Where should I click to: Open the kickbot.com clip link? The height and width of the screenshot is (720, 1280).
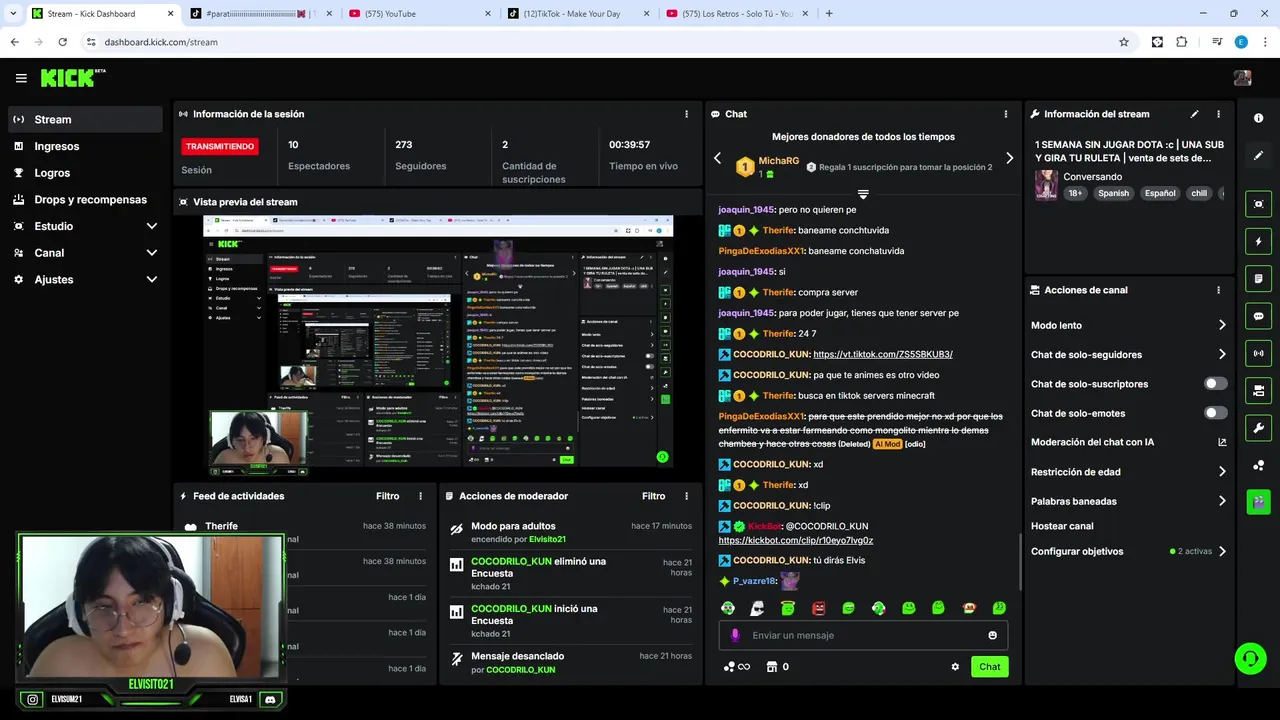pyautogui.click(x=796, y=540)
